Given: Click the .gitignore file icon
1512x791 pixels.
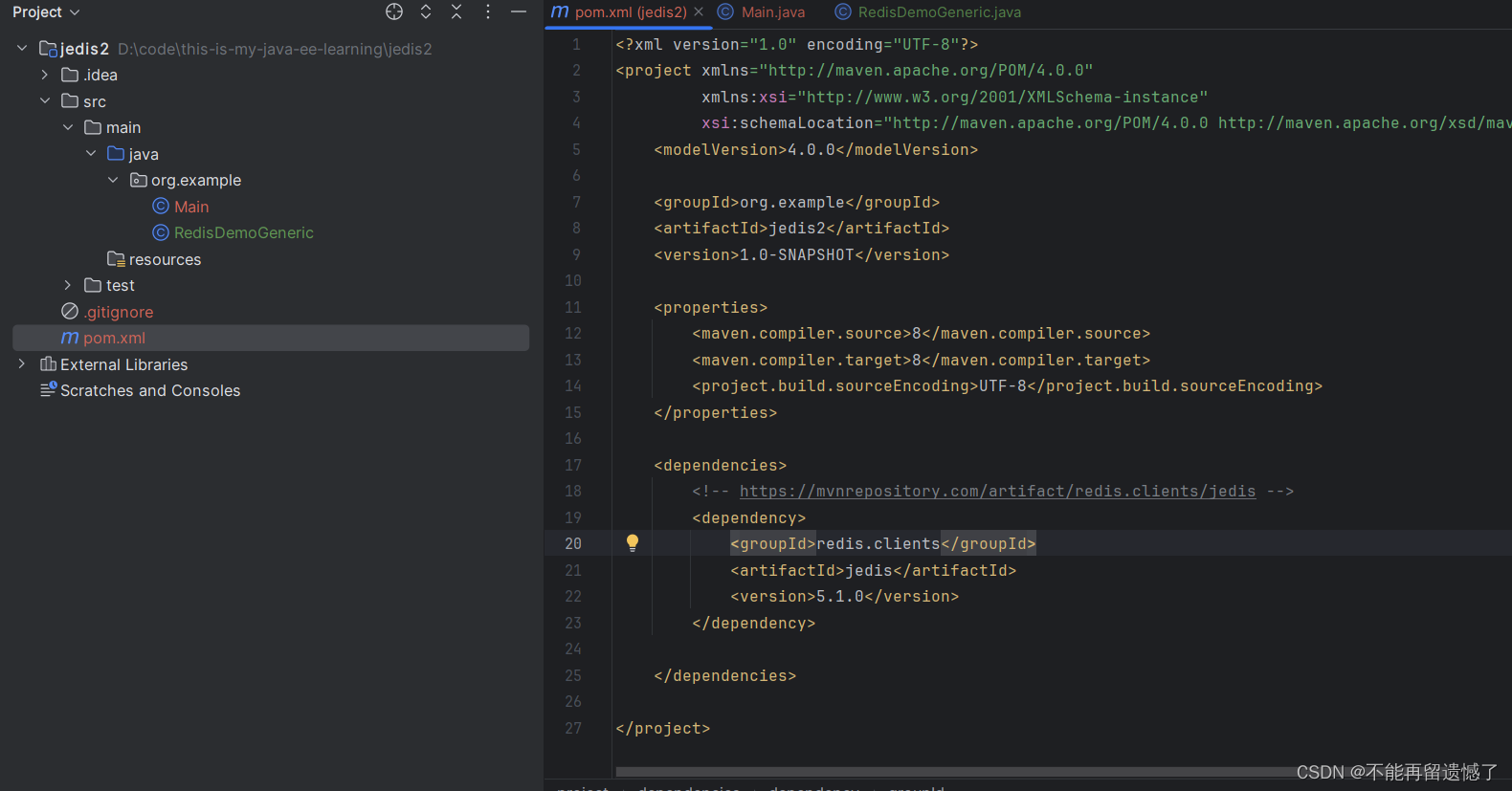Looking at the screenshot, I should [x=70, y=312].
